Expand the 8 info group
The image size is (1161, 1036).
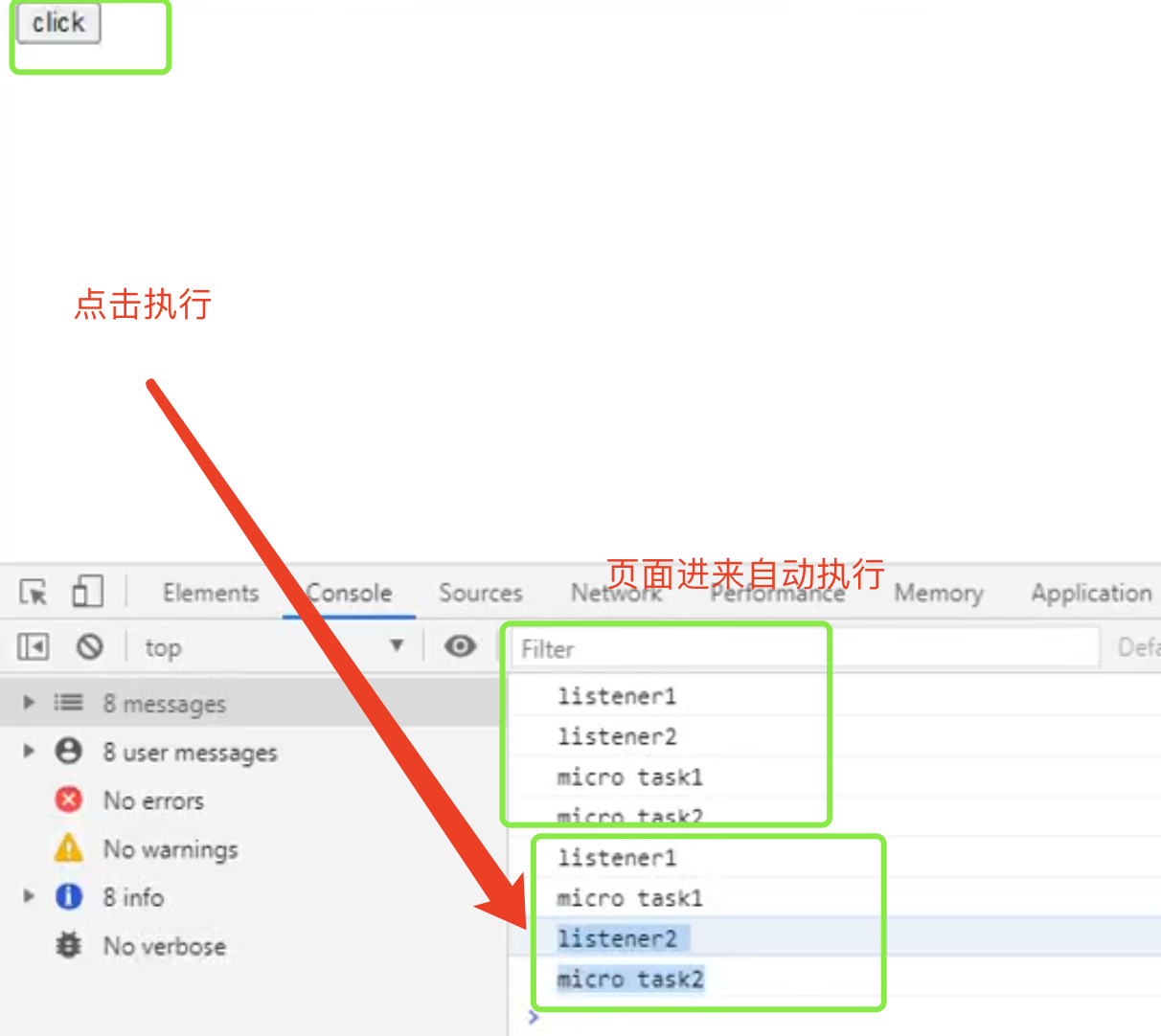pyautogui.click(x=29, y=897)
